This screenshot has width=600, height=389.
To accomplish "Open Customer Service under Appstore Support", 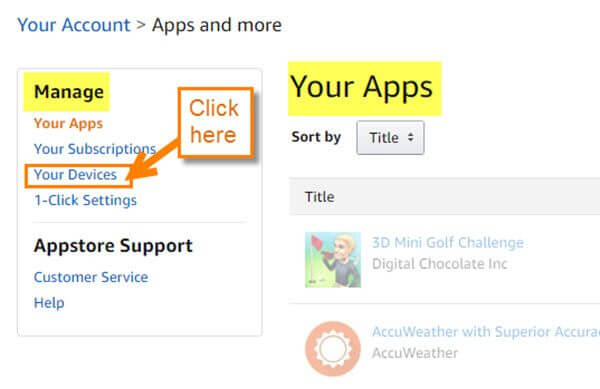I will (x=91, y=277).
